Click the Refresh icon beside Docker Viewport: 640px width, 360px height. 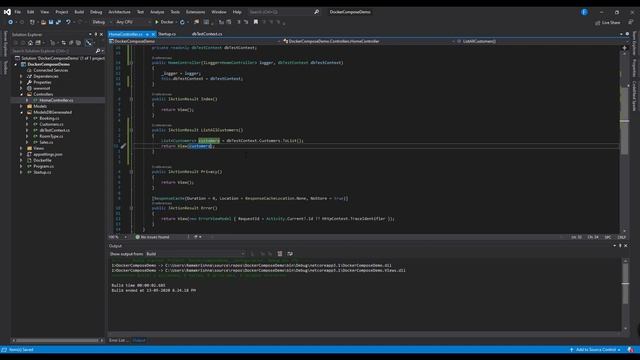[x=182, y=22]
